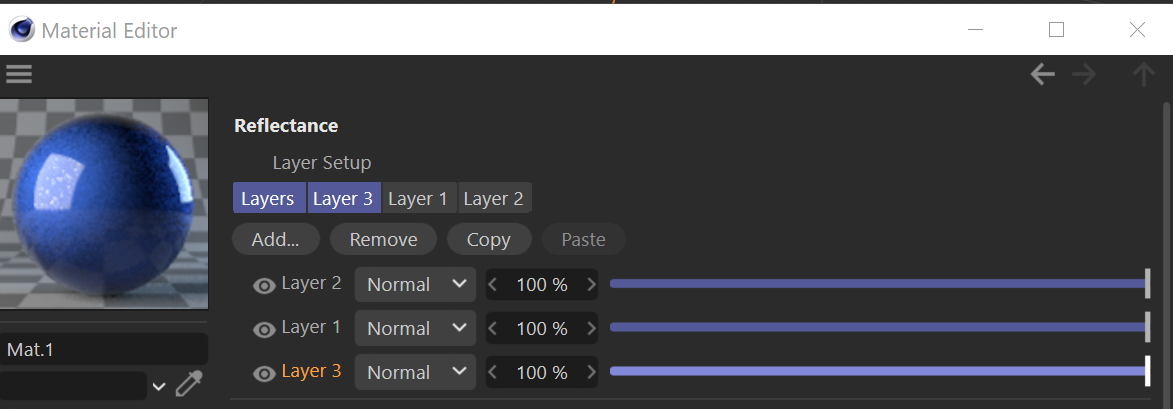Screen dimensions: 1173x409
Task: Decrease Layer 2 percentage with left arrow
Action: click(x=493, y=285)
